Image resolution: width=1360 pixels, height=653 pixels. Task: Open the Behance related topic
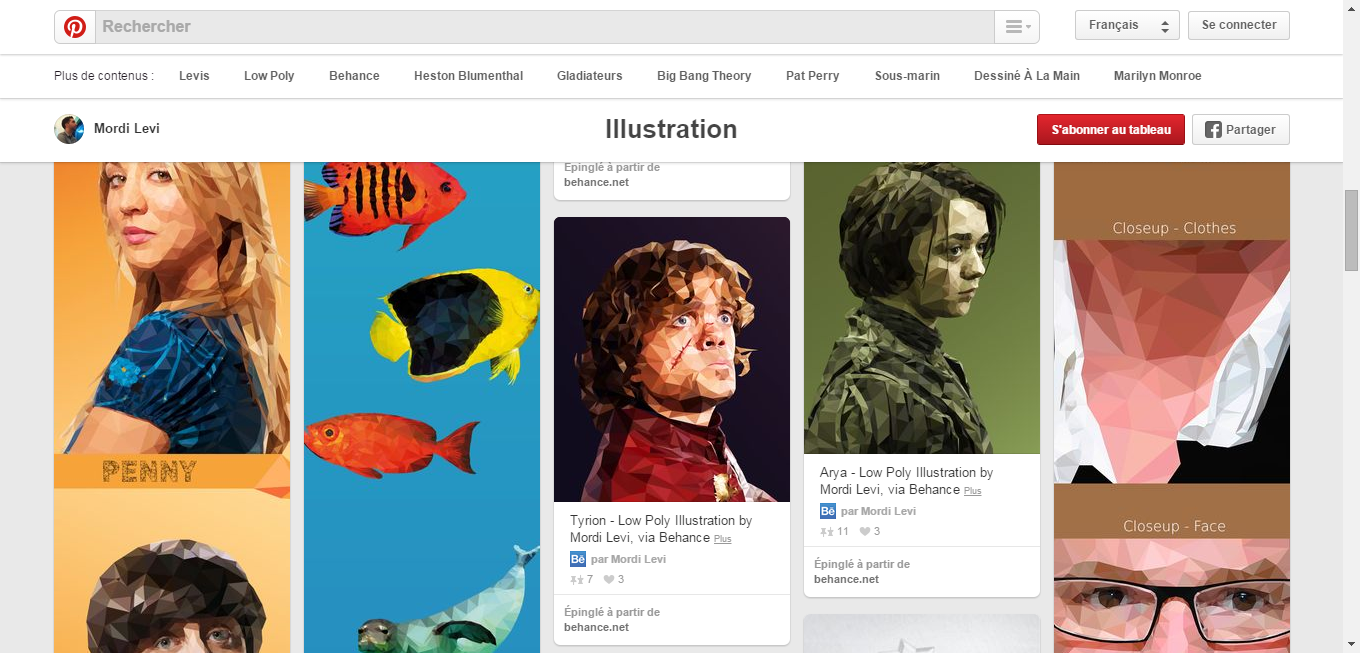point(354,76)
